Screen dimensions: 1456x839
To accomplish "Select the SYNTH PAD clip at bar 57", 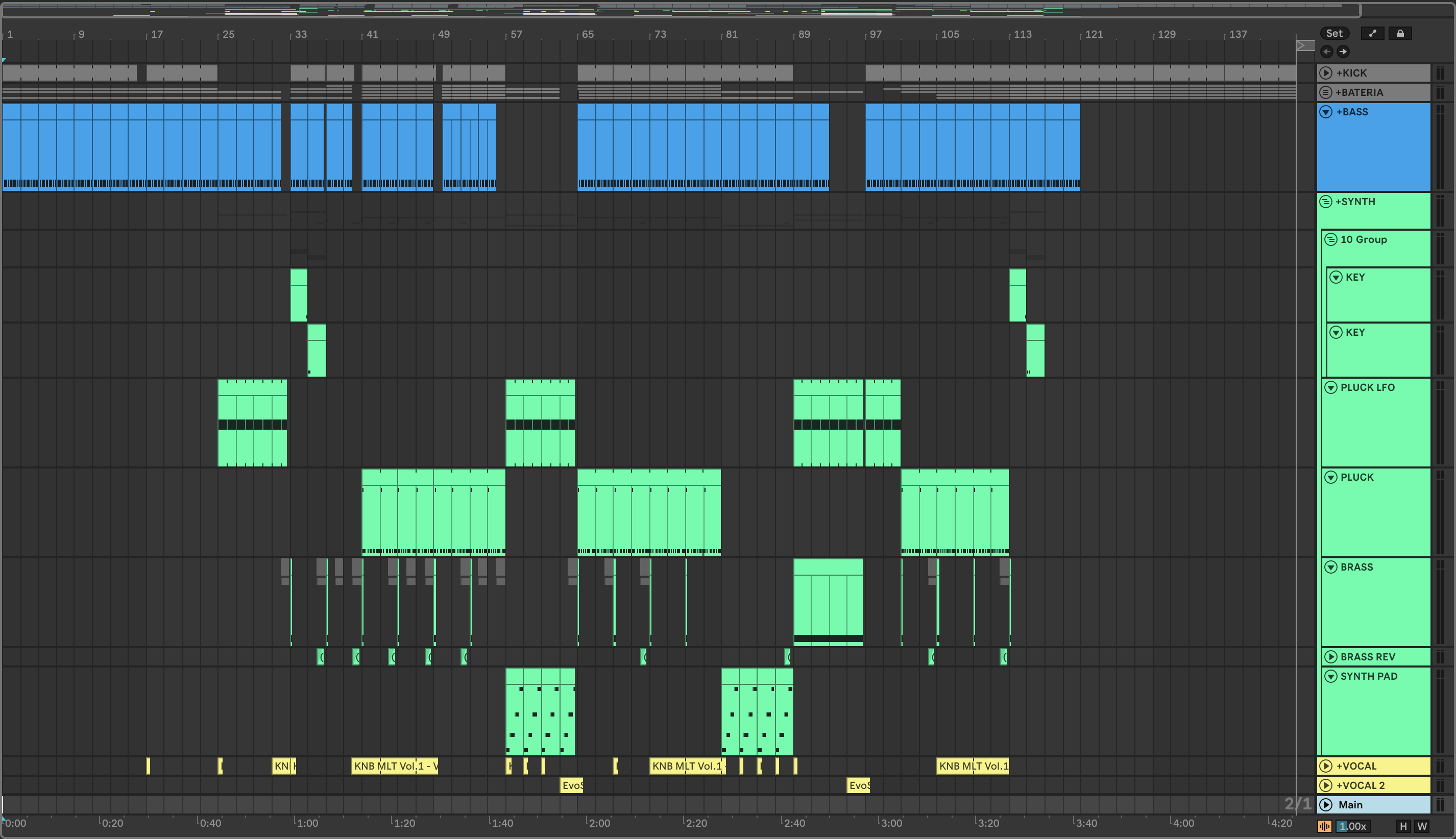I will (540, 711).
